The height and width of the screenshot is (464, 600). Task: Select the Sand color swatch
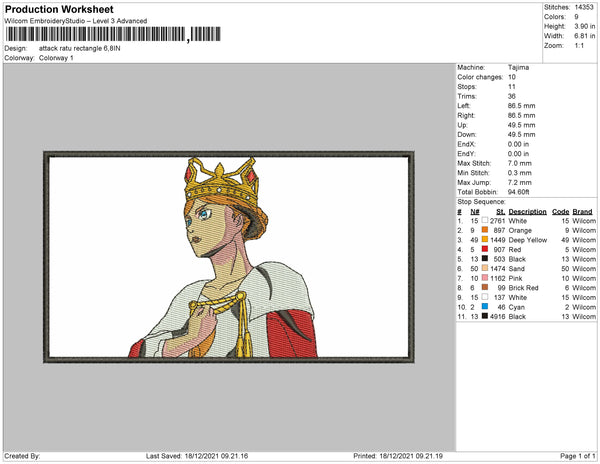pos(485,268)
